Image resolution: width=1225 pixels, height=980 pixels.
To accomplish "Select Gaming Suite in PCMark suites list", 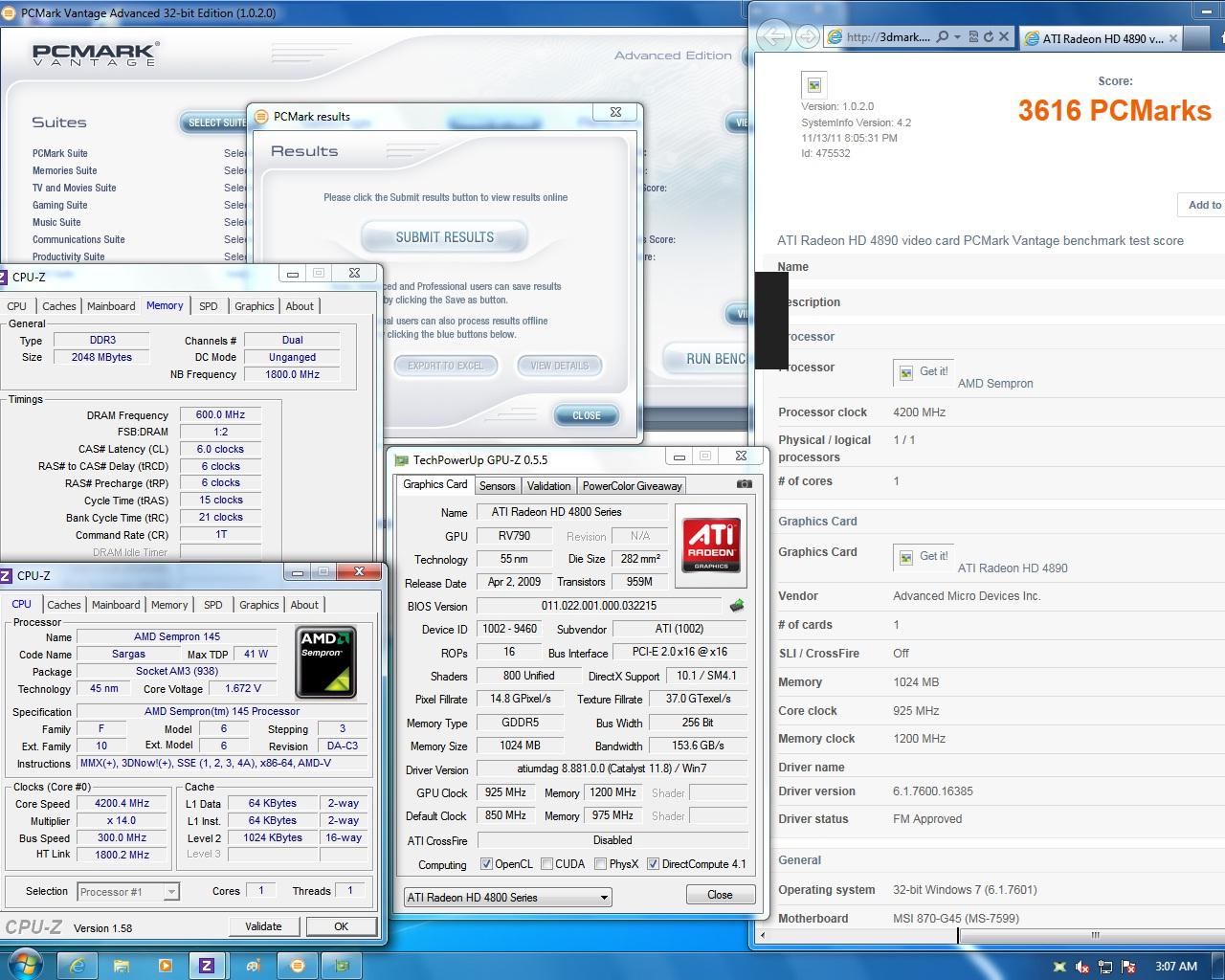I will pyautogui.click(x=59, y=205).
